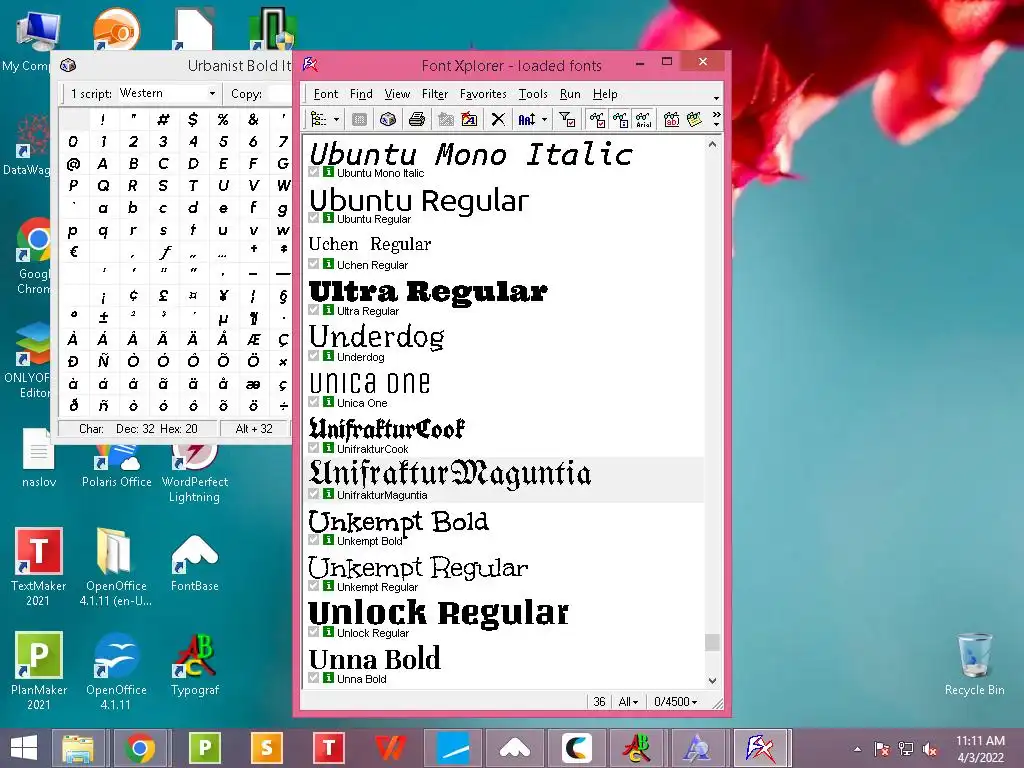Screen dimensions: 1024x768
Task: Click the '€' glyph cell in the character map
Action: [x=74, y=251]
